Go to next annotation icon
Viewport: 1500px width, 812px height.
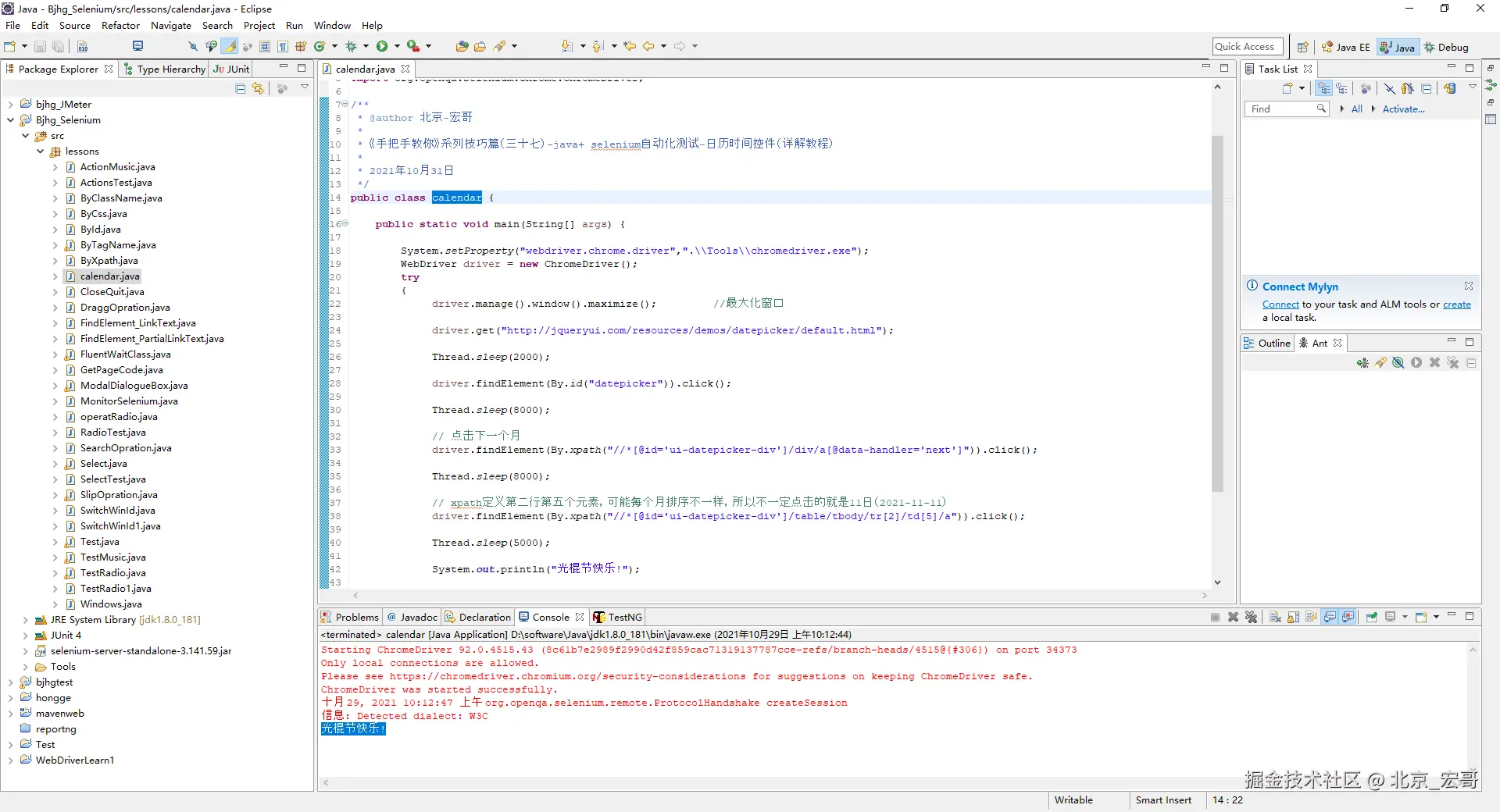pos(567,47)
